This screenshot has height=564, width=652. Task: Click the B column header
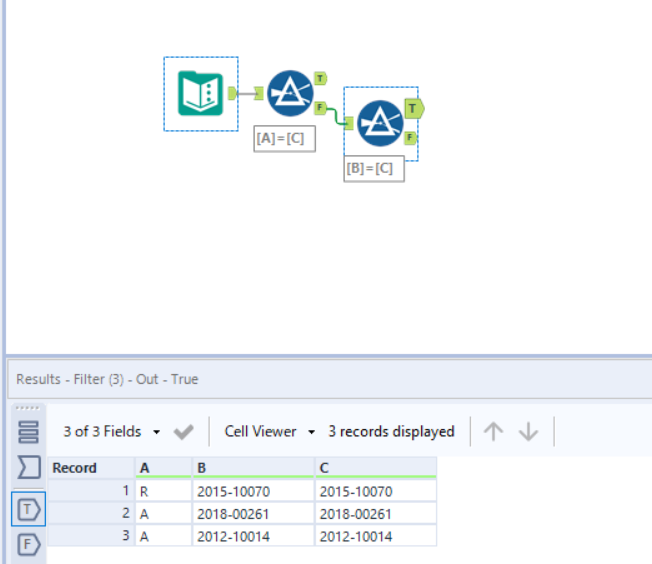253,468
